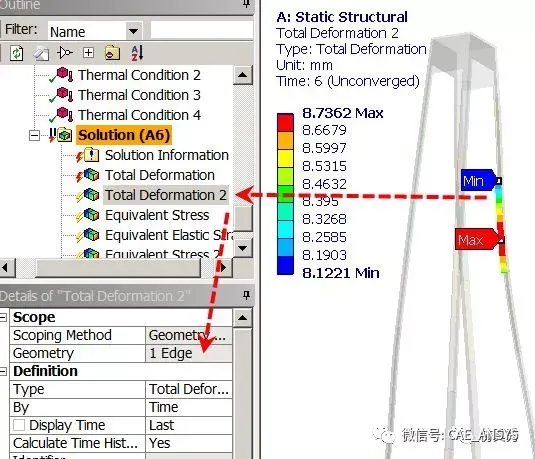Click the A-Z sort icon
535x459 pixels.
click(x=137, y=53)
